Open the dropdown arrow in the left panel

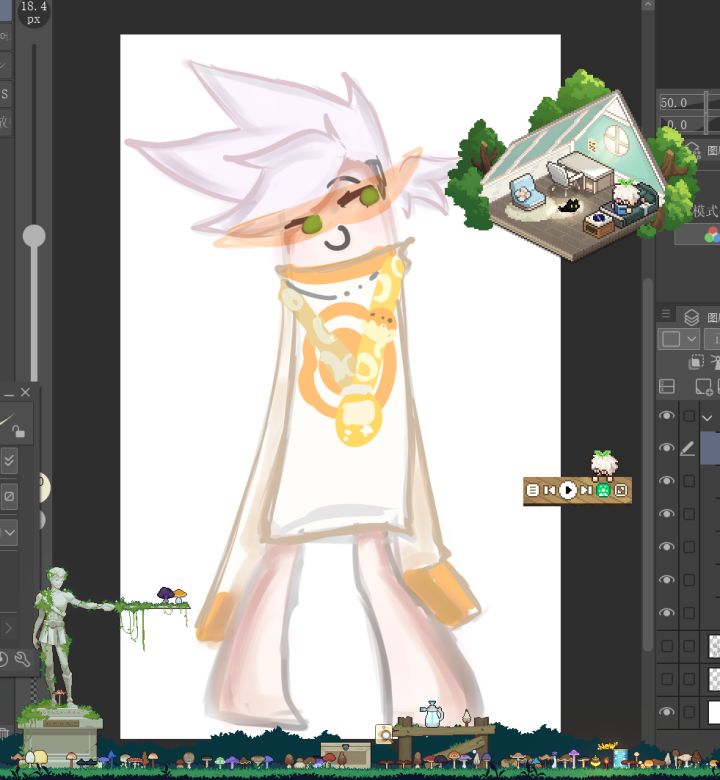[x=8, y=533]
